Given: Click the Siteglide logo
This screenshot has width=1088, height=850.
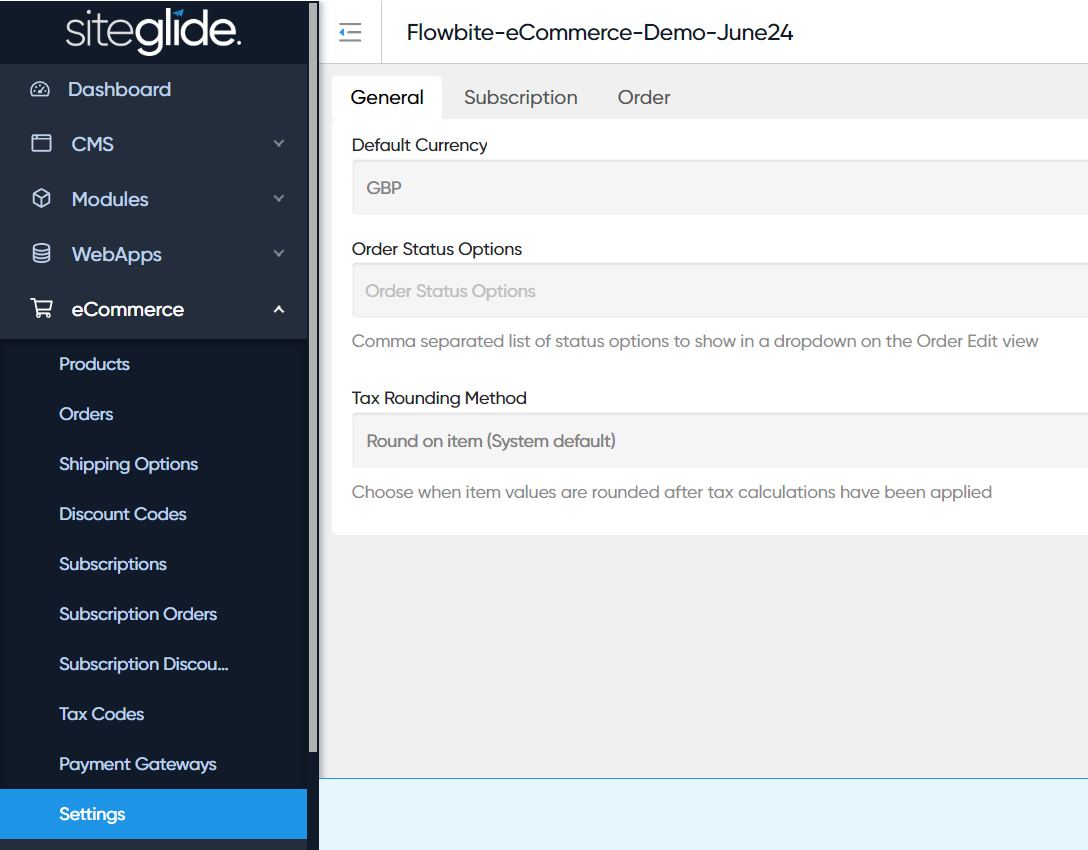Looking at the screenshot, I should click(153, 32).
